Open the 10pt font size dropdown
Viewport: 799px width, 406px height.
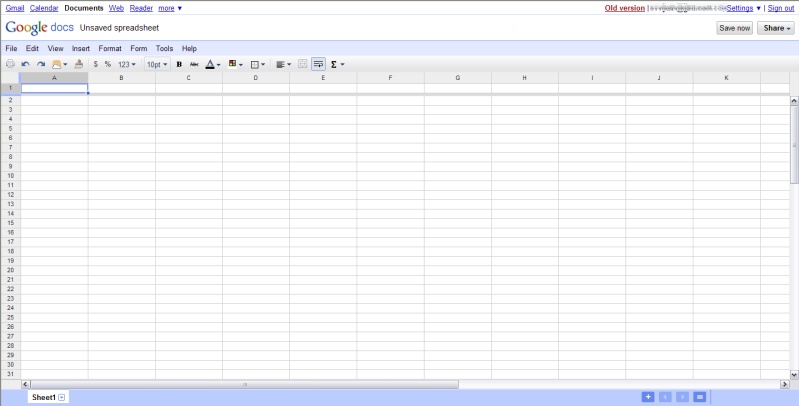tap(157, 64)
